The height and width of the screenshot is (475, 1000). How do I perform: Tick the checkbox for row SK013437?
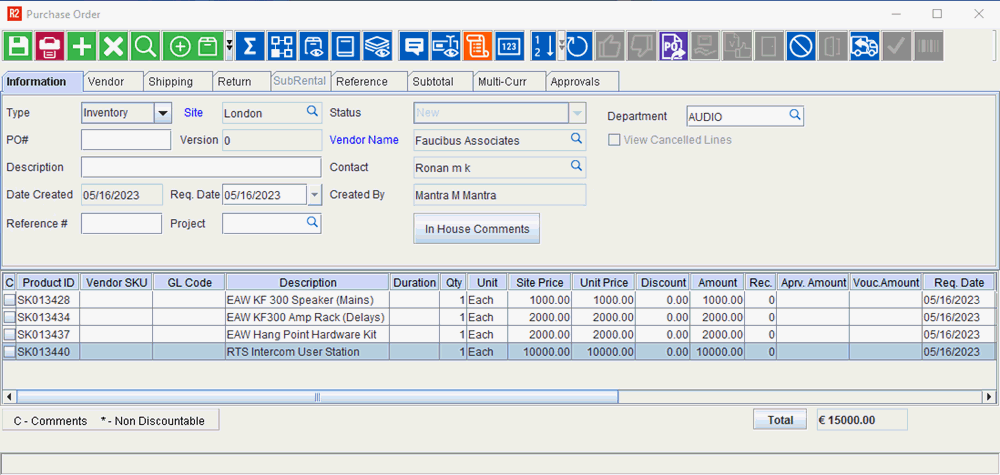(x=9, y=334)
